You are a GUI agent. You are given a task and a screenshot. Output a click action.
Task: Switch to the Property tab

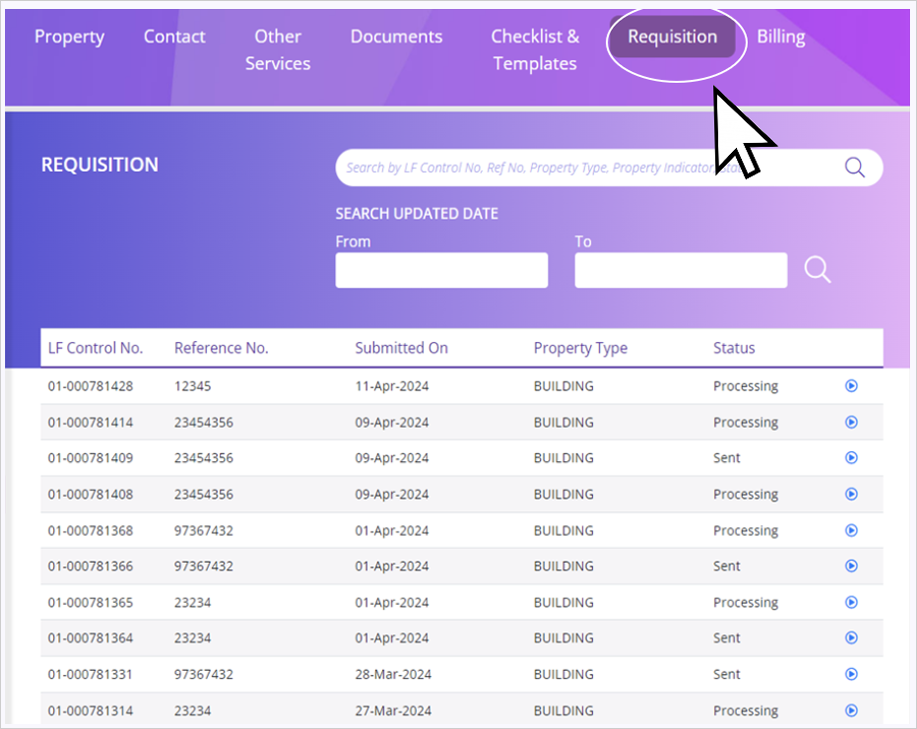(x=69, y=37)
